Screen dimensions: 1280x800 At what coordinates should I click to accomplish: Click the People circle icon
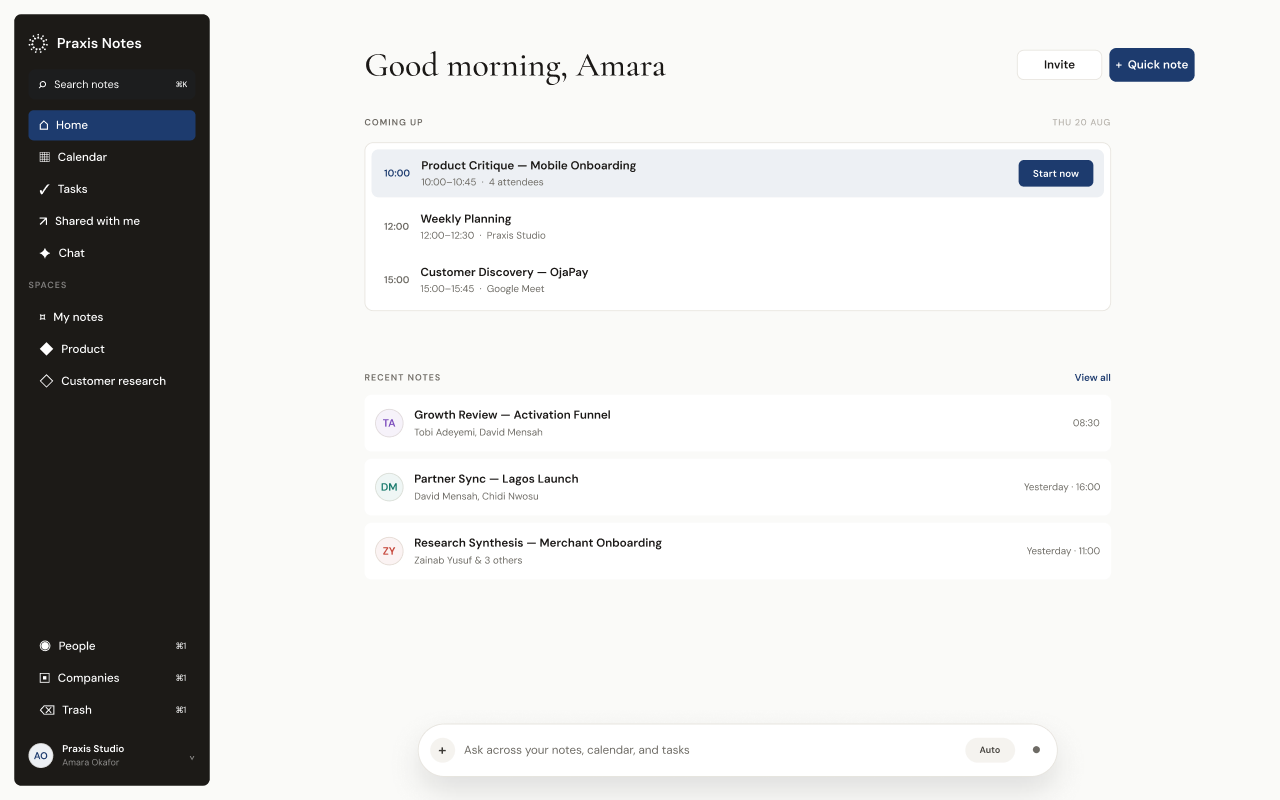(44, 646)
